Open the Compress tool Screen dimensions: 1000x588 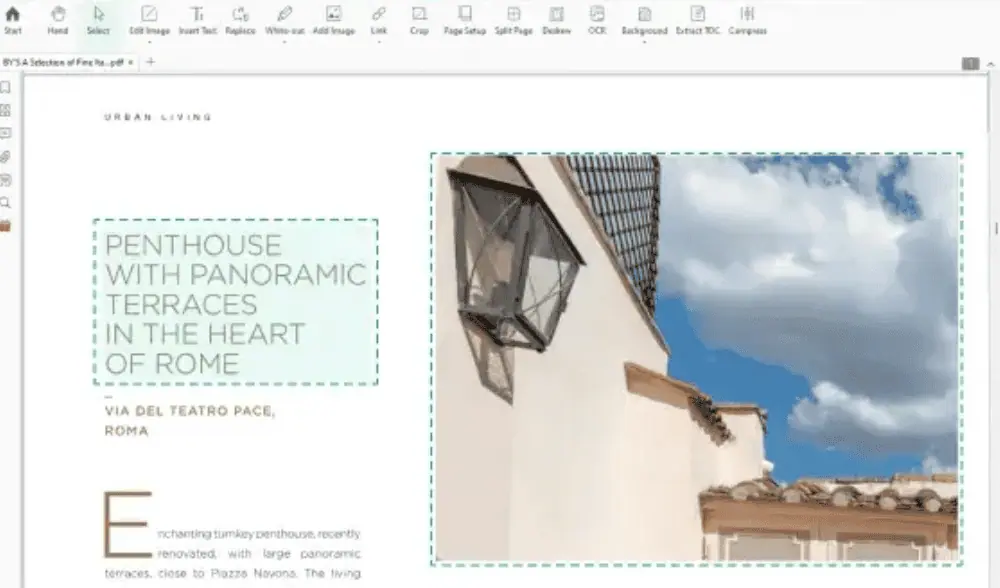[x=747, y=19]
